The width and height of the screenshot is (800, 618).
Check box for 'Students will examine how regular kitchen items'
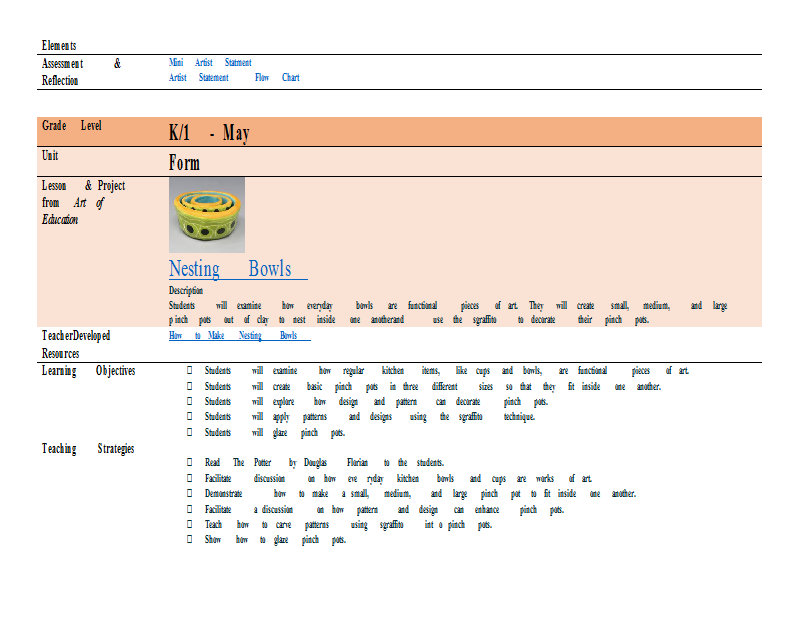click(x=189, y=370)
